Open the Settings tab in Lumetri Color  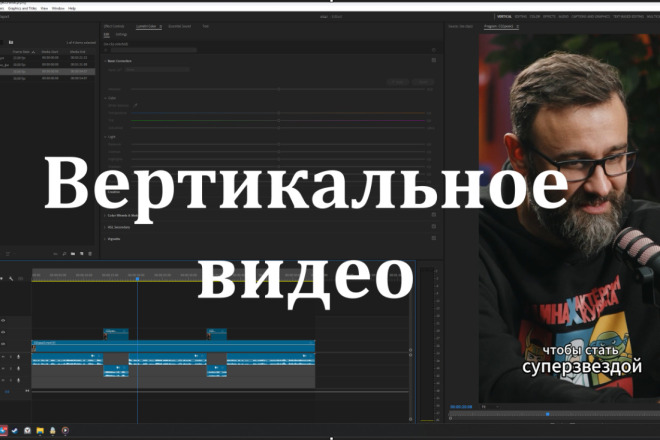point(121,35)
